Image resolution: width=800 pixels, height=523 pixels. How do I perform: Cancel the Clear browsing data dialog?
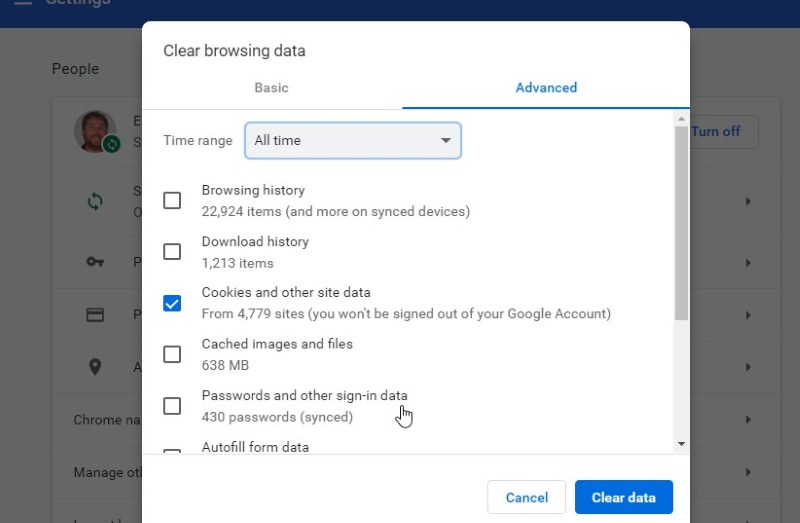click(527, 497)
